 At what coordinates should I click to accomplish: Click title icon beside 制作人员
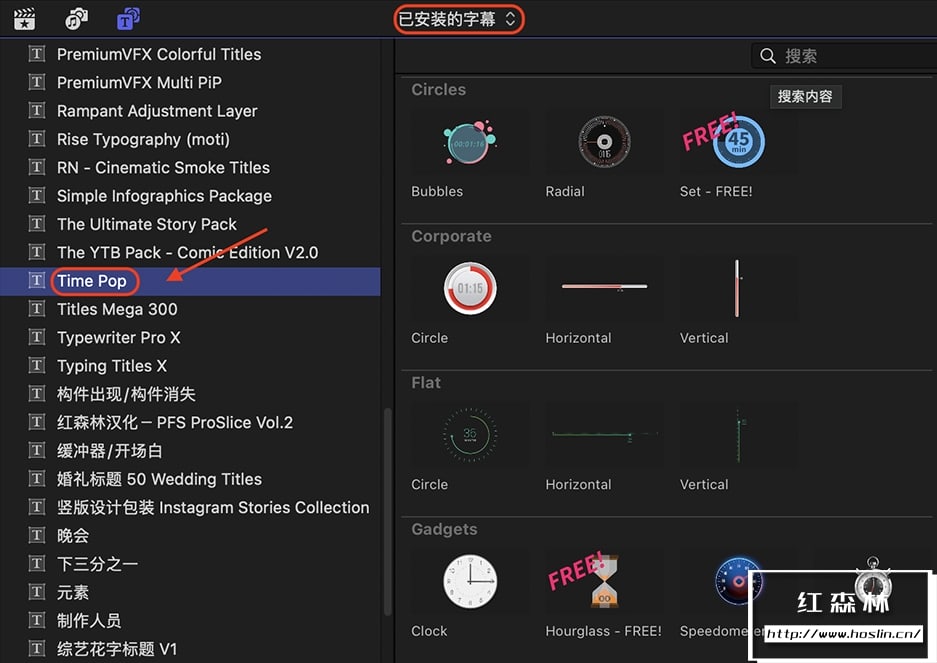coord(36,620)
